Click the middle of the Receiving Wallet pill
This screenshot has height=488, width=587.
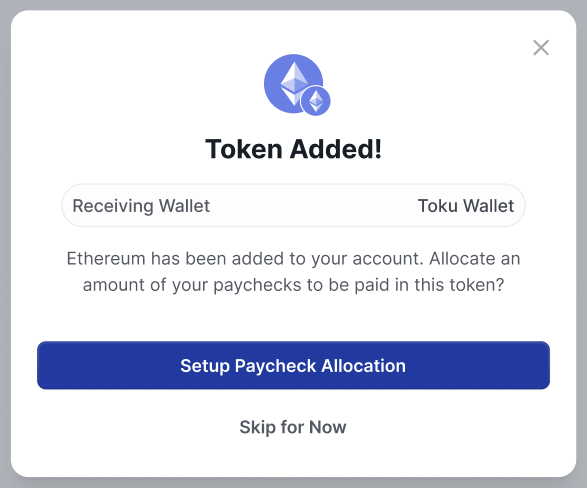pyautogui.click(x=294, y=205)
